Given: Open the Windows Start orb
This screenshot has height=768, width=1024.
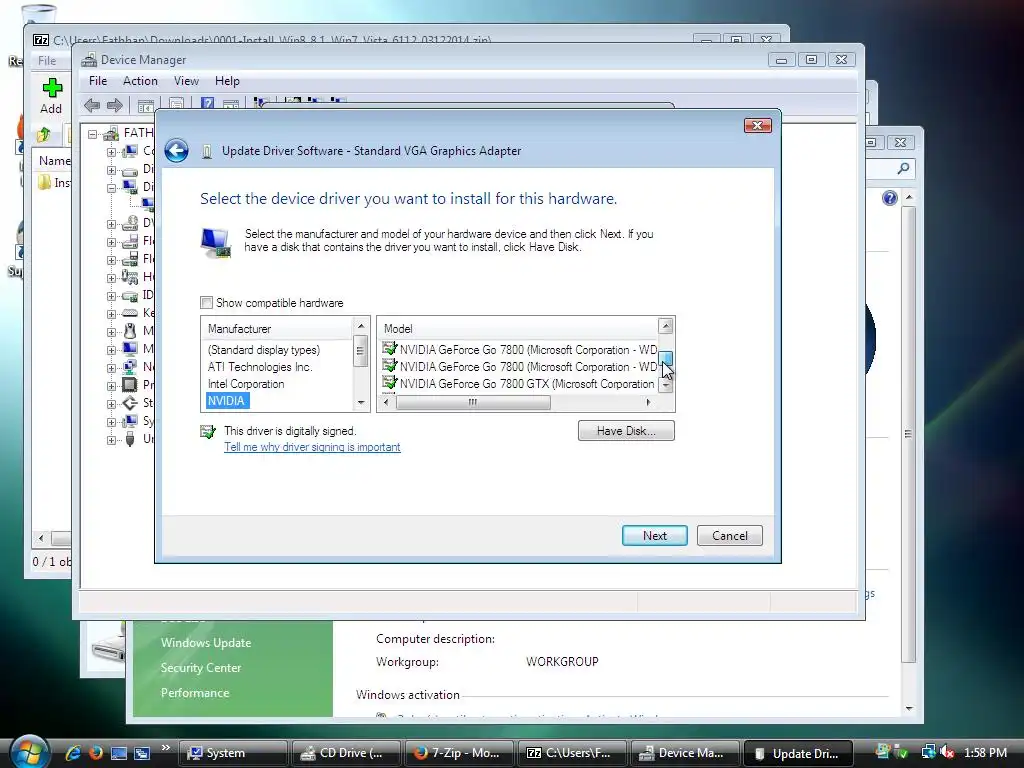Looking at the screenshot, I should [x=29, y=751].
